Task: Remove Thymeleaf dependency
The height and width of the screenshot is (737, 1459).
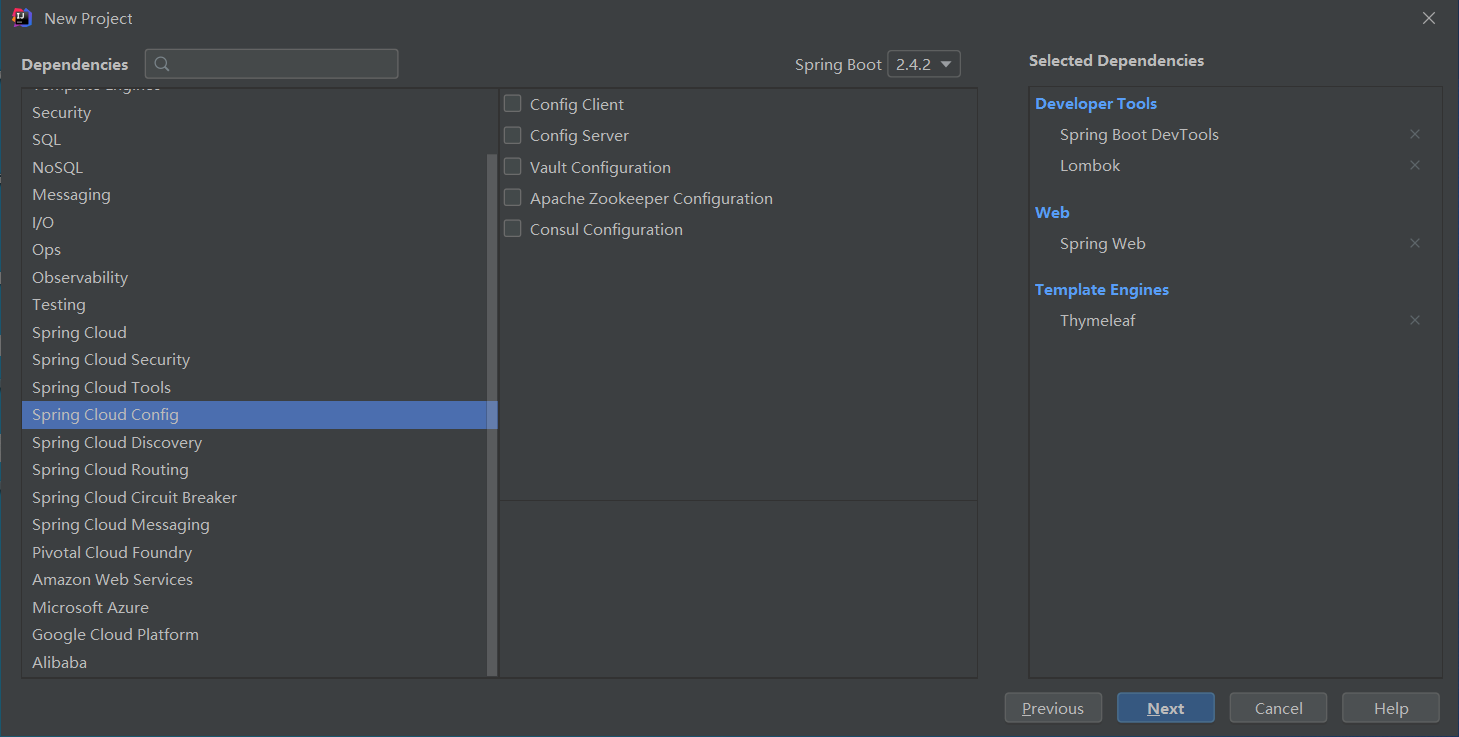Action: point(1414,320)
